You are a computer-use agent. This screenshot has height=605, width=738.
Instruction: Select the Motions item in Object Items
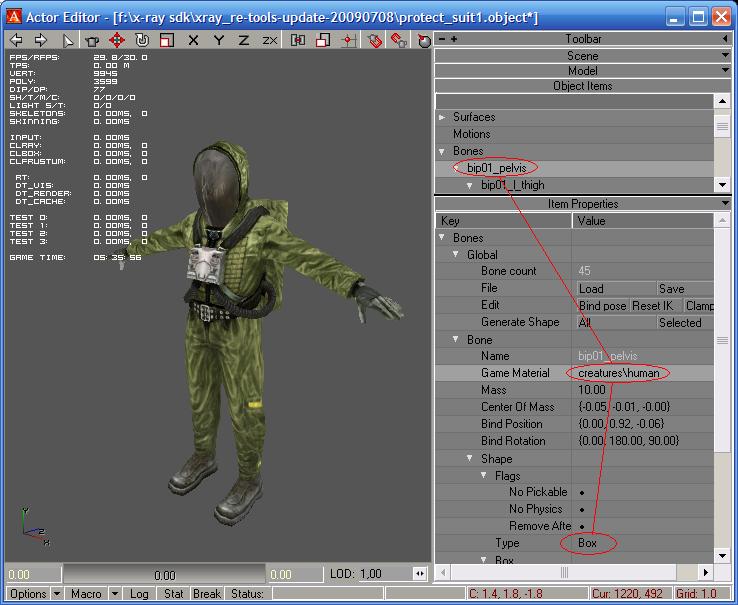click(471, 134)
